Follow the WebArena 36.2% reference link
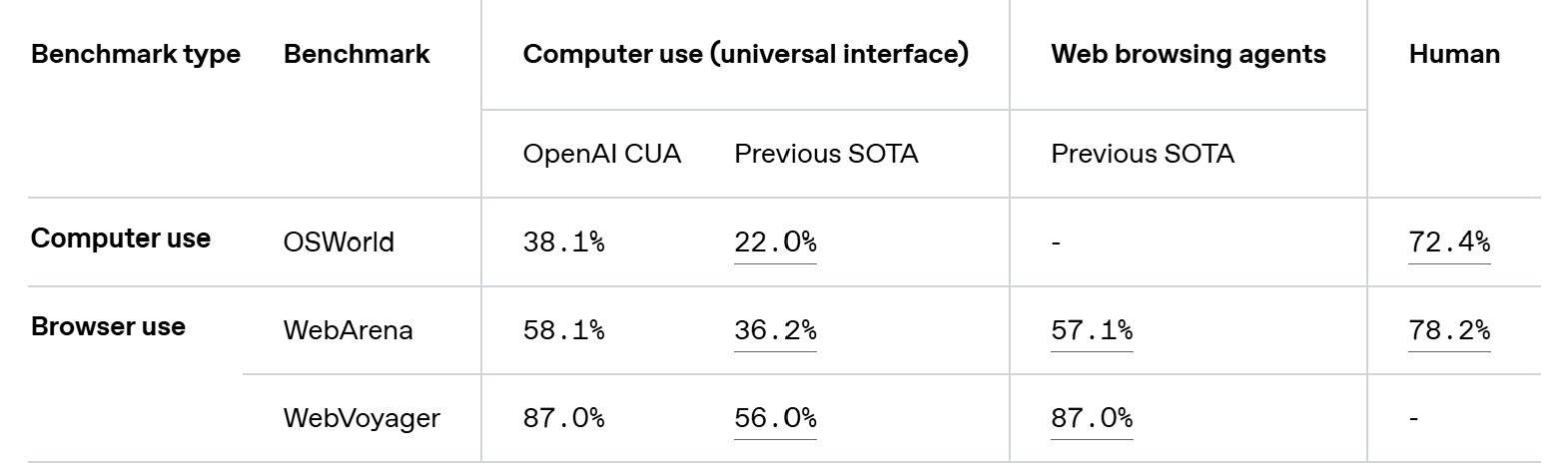 pyautogui.click(x=775, y=330)
